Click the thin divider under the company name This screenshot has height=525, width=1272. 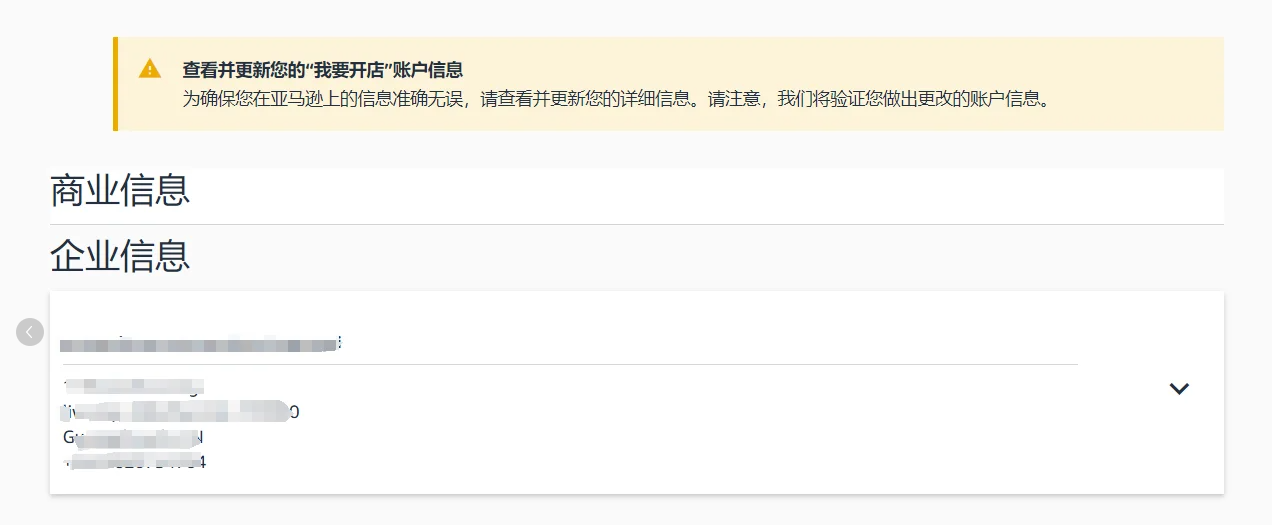tap(570, 364)
